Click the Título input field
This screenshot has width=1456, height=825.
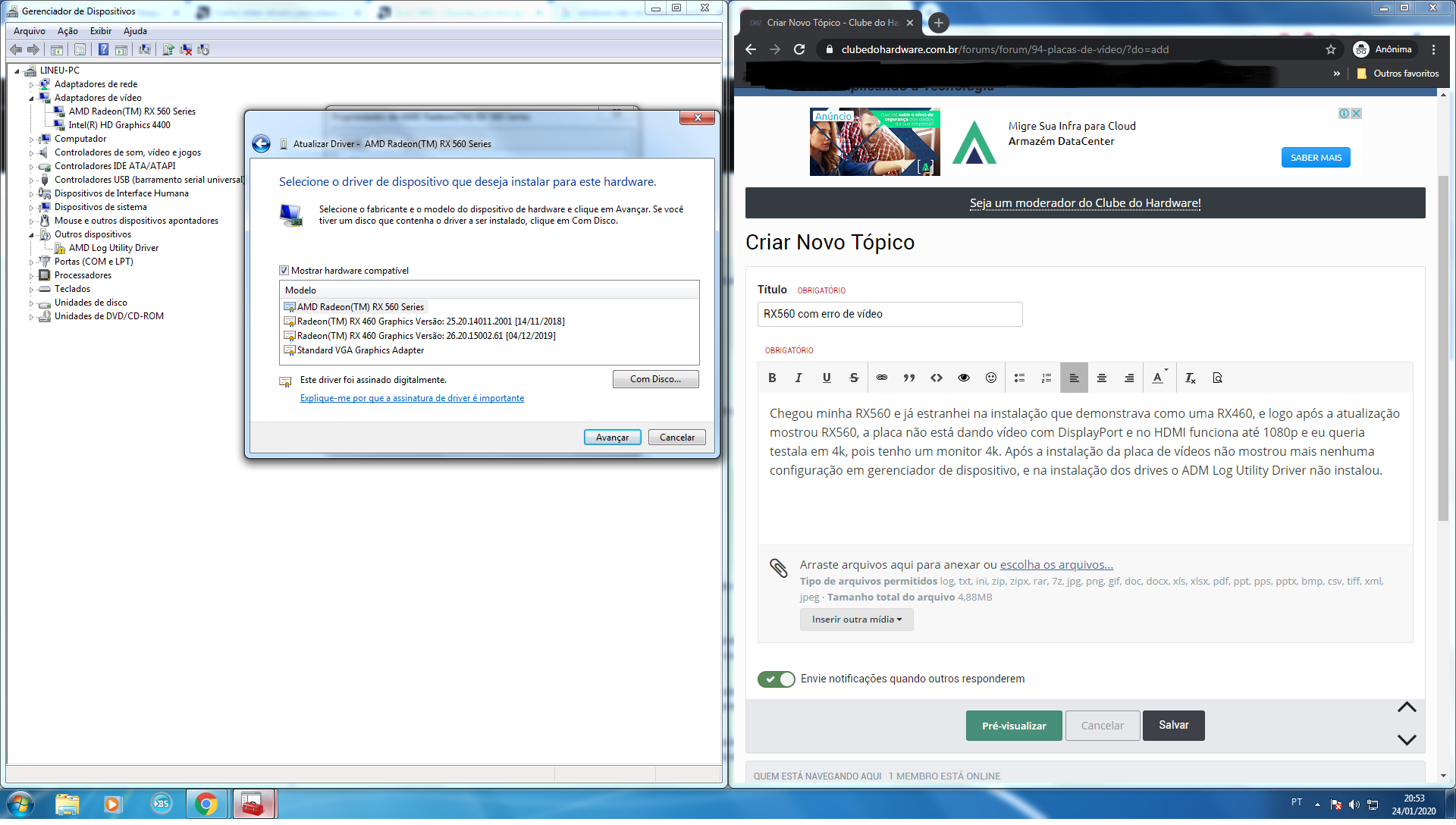[x=890, y=314]
